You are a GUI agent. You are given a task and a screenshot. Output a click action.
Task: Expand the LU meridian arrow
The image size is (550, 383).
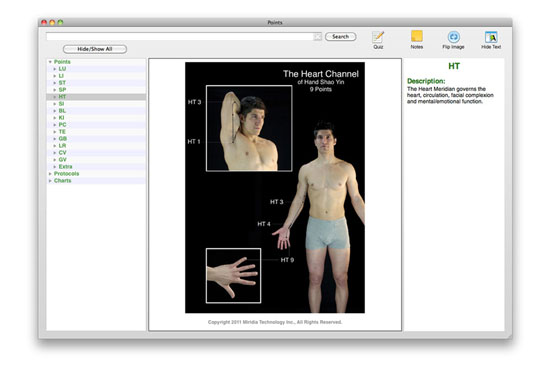(x=55, y=69)
